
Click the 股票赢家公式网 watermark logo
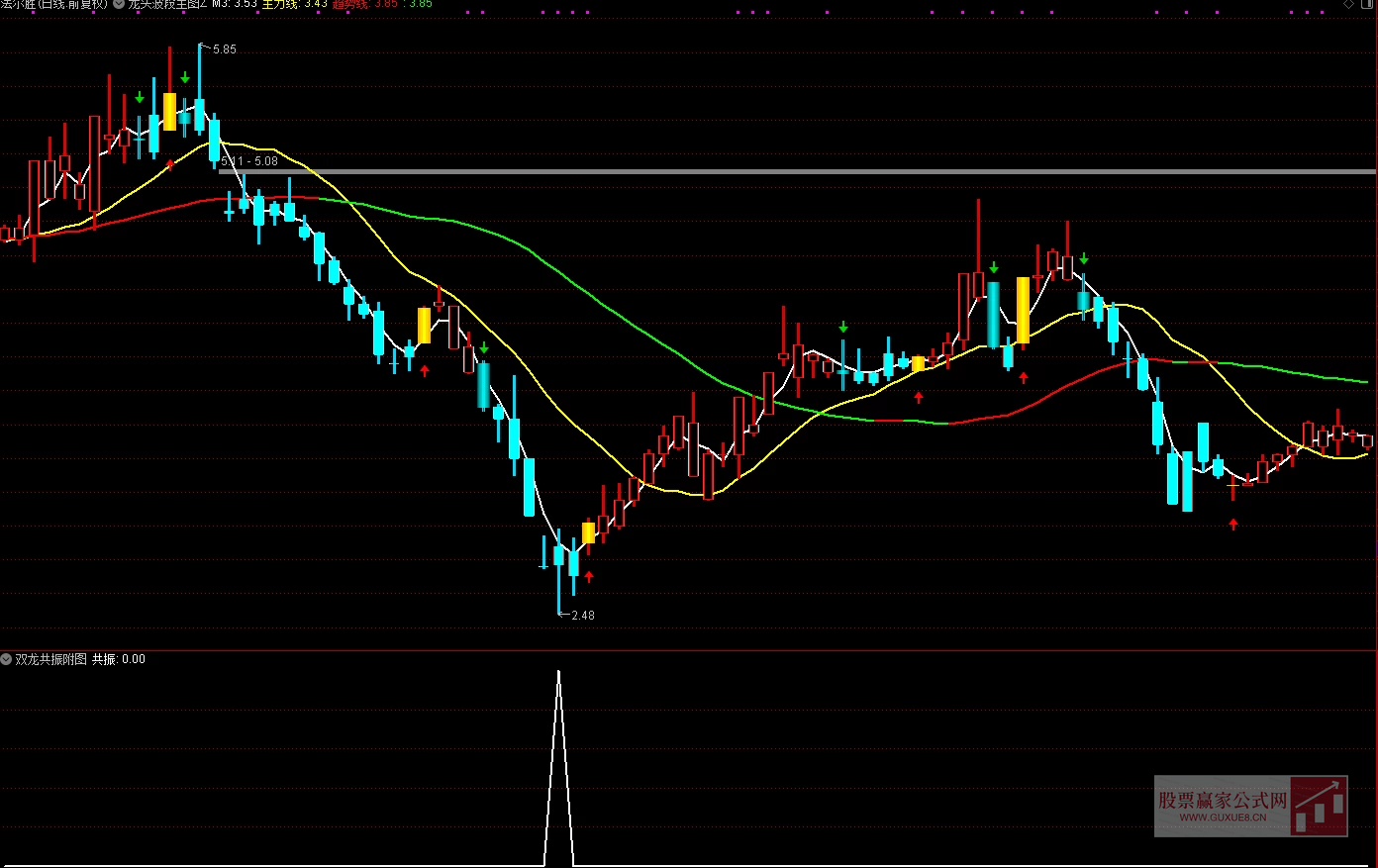1250,806
